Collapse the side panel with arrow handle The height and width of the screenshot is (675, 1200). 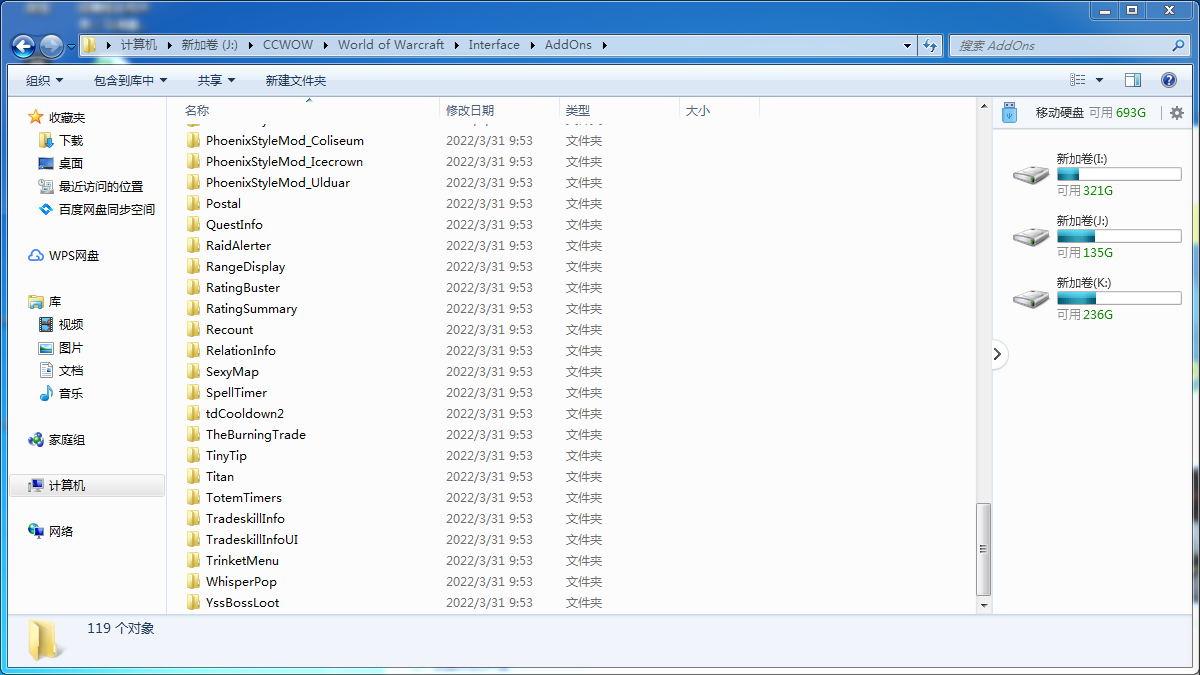click(999, 354)
